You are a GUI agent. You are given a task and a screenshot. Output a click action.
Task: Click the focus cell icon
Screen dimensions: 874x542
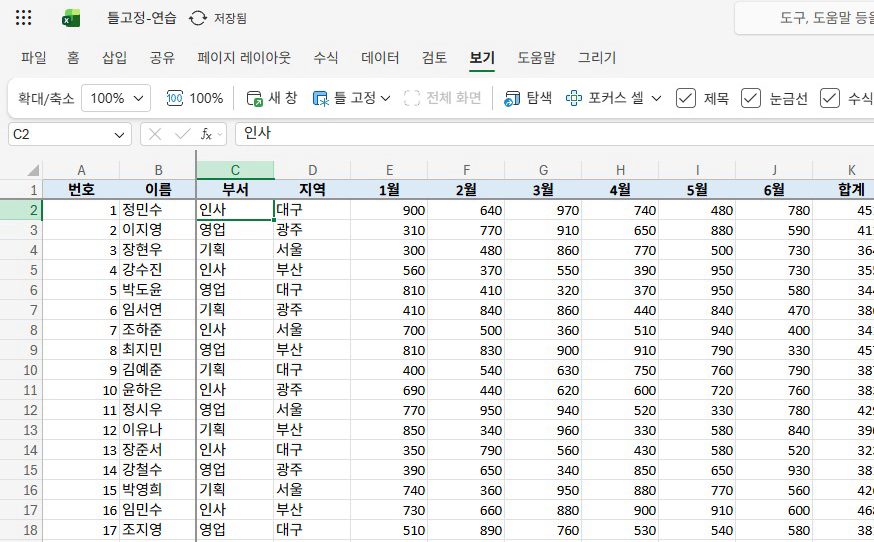point(574,98)
